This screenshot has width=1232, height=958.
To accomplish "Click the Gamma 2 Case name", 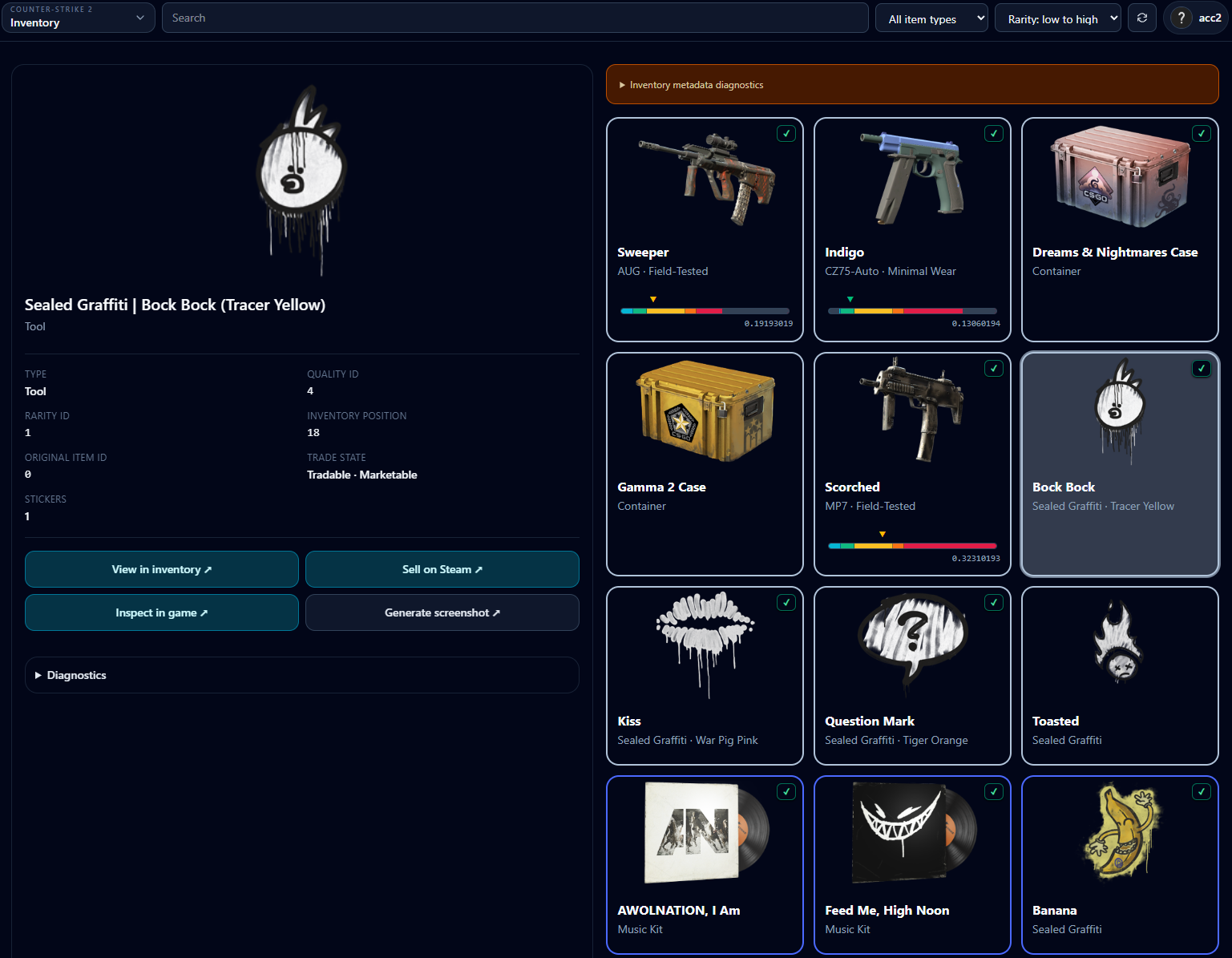I will point(661,487).
